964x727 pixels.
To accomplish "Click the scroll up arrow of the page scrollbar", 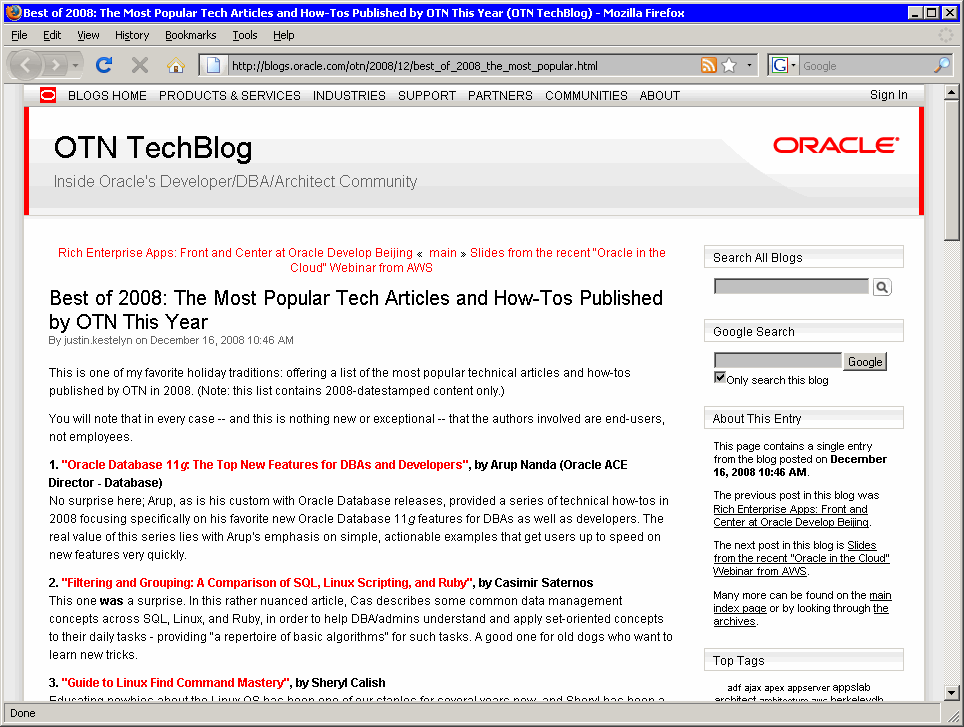I will point(952,93).
